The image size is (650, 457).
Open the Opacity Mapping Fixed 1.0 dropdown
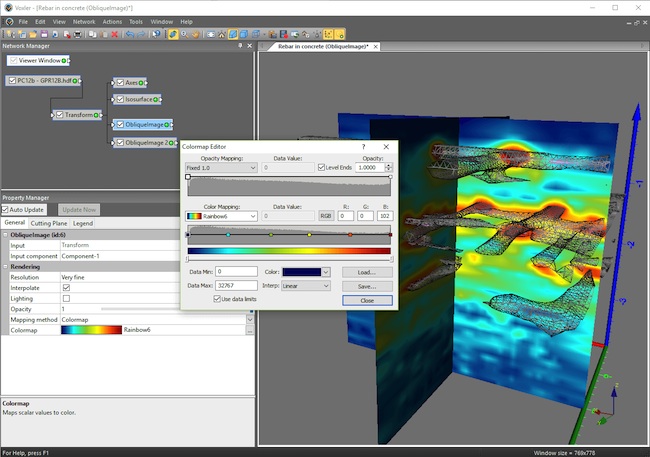tap(221, 168)
